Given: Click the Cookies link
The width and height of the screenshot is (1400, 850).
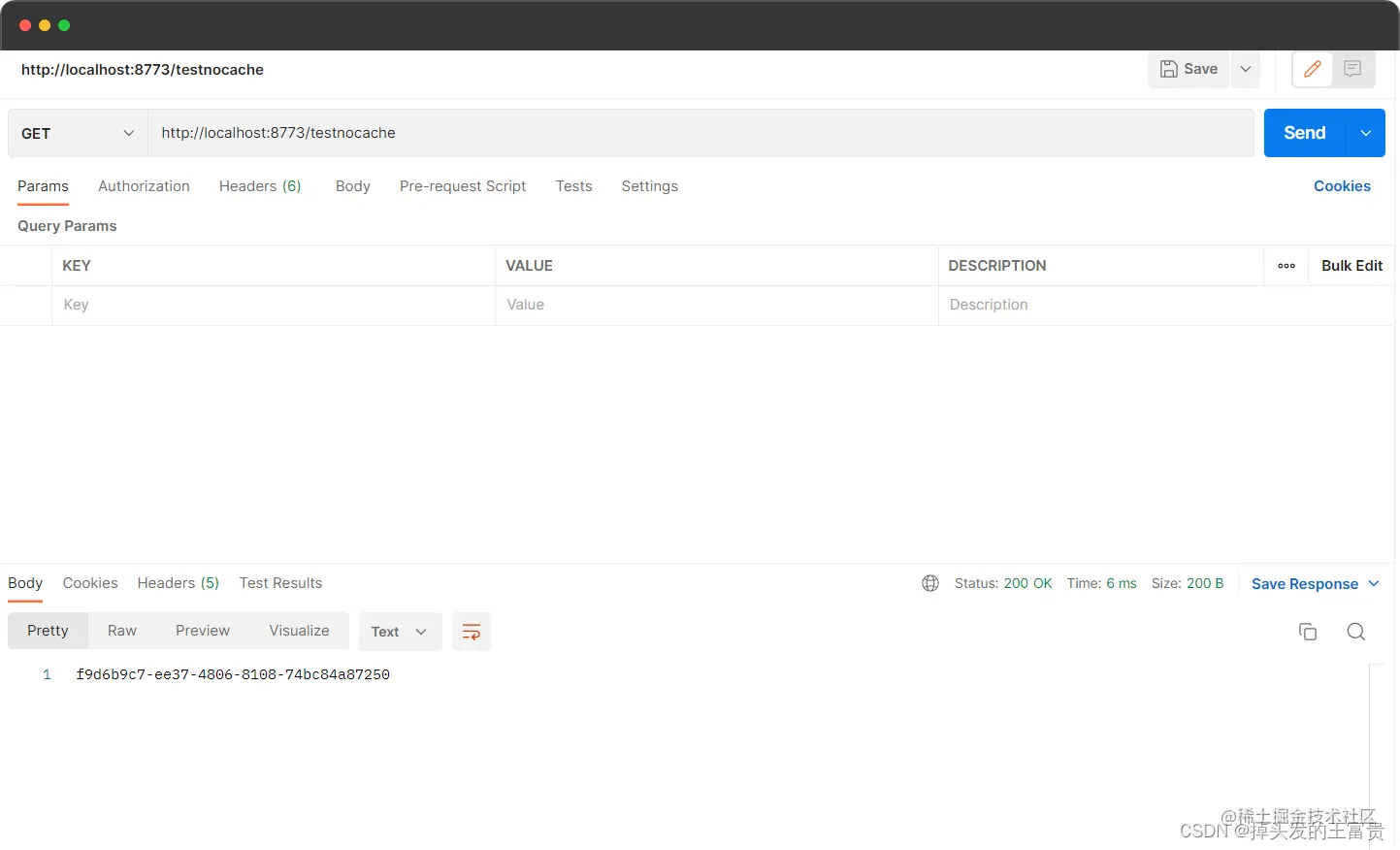Looking at the screenshot, I should 1342,186.
